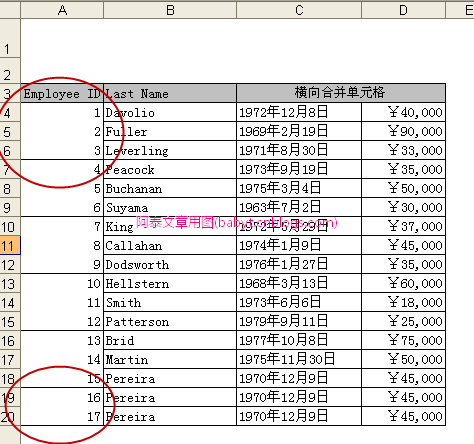Viewport: 474px width, 444px height.
Task: Click date cell 1973年6月6日
Action: click(x=299, y=302)
